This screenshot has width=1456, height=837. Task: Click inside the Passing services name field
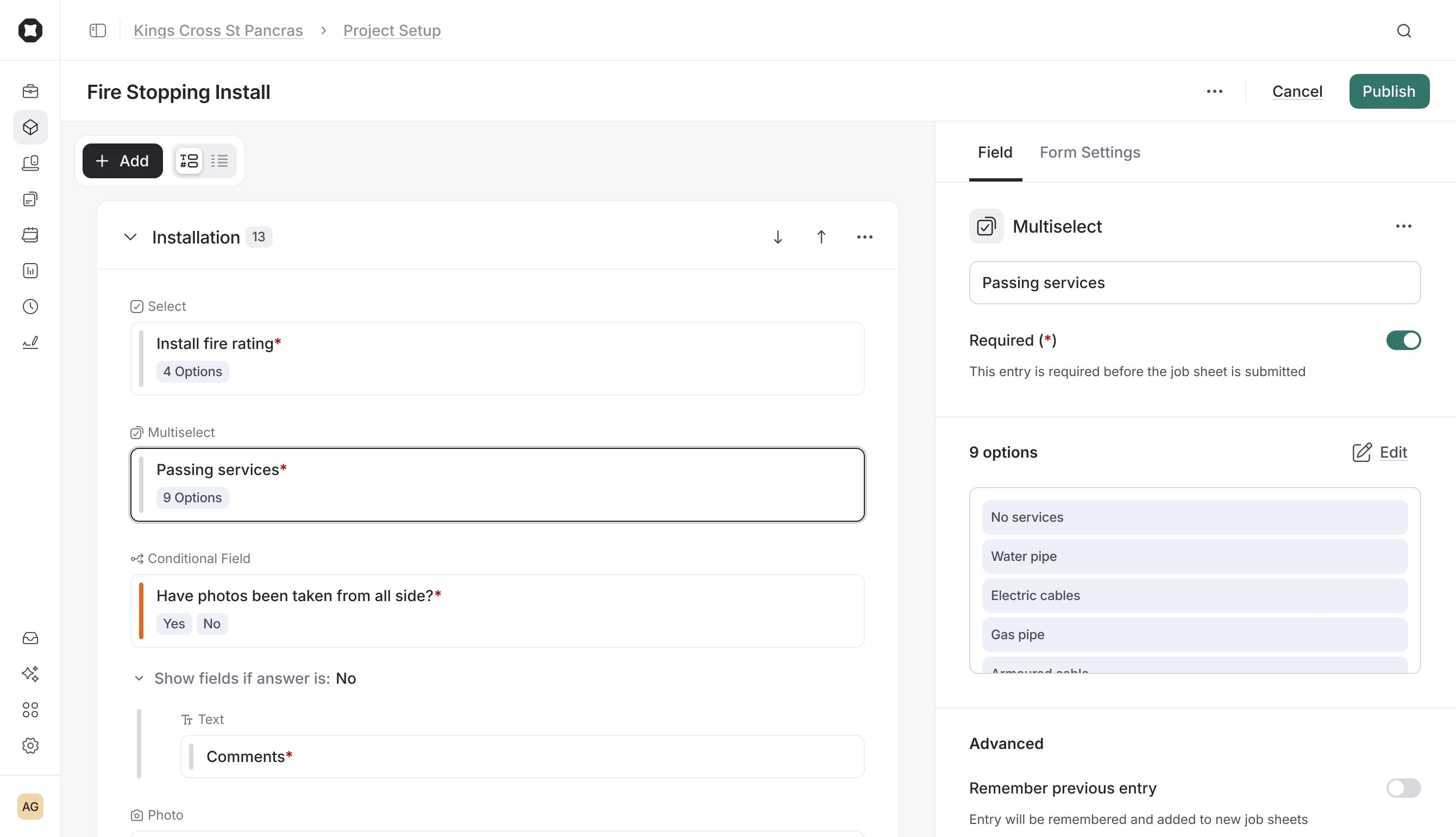[1194, 282]
